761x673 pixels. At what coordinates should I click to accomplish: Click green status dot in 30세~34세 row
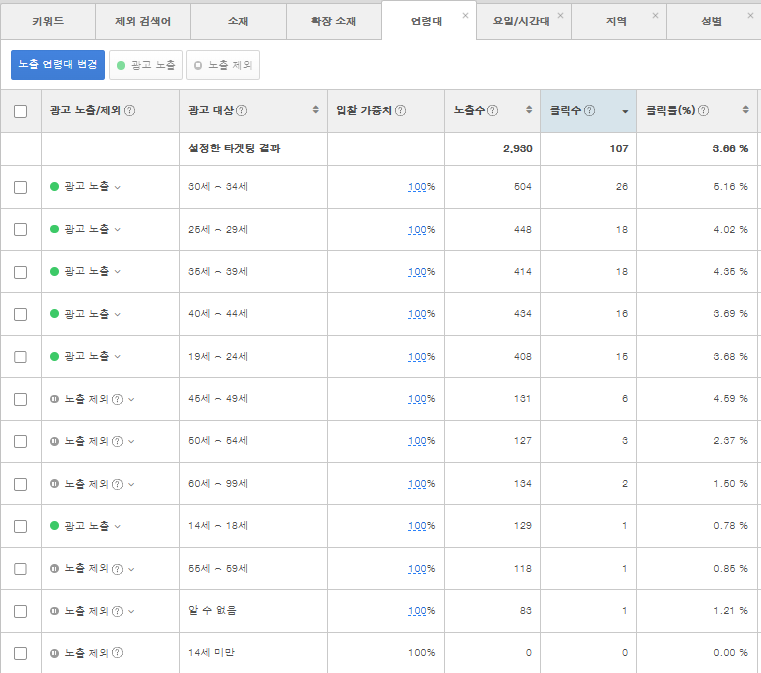[54, 186]
